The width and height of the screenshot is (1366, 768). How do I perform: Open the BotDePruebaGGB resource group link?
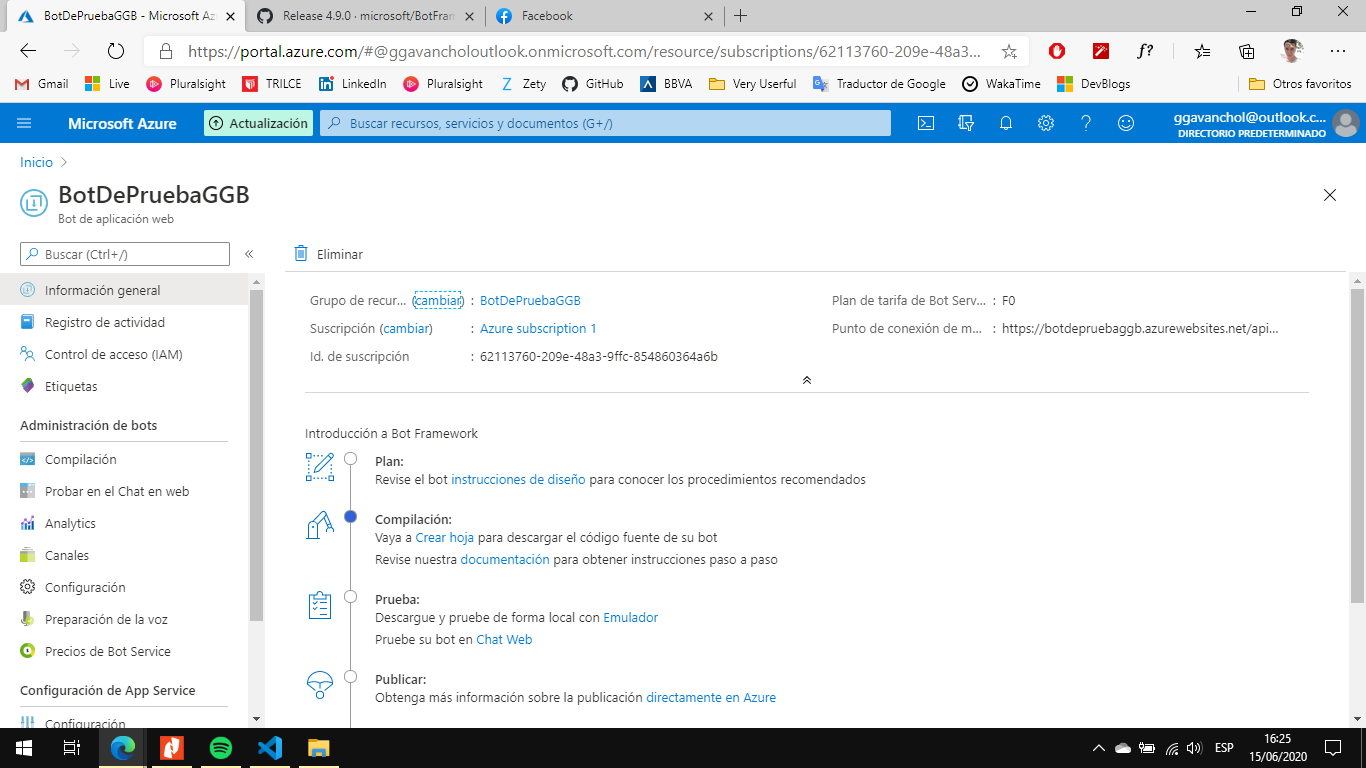[x=530, y=300]
